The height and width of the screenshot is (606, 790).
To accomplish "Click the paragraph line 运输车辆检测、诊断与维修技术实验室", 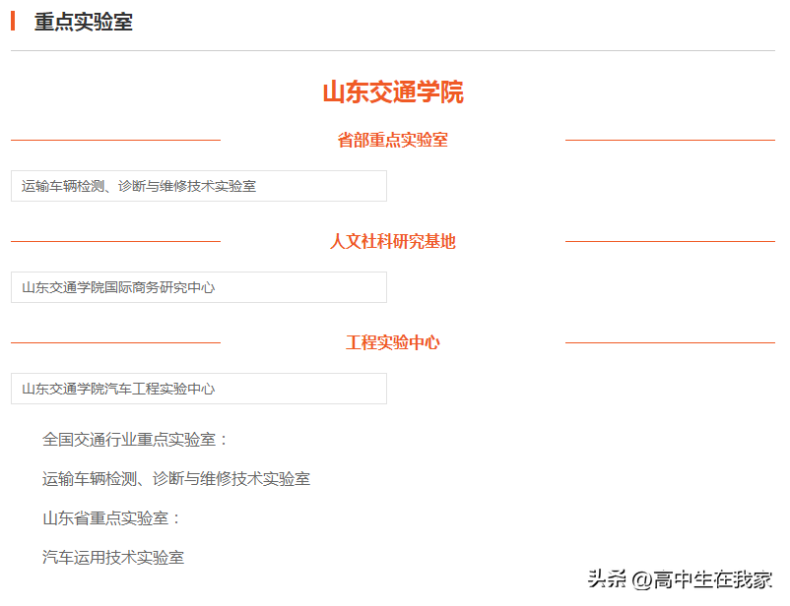I will click(x=176, y=479).
